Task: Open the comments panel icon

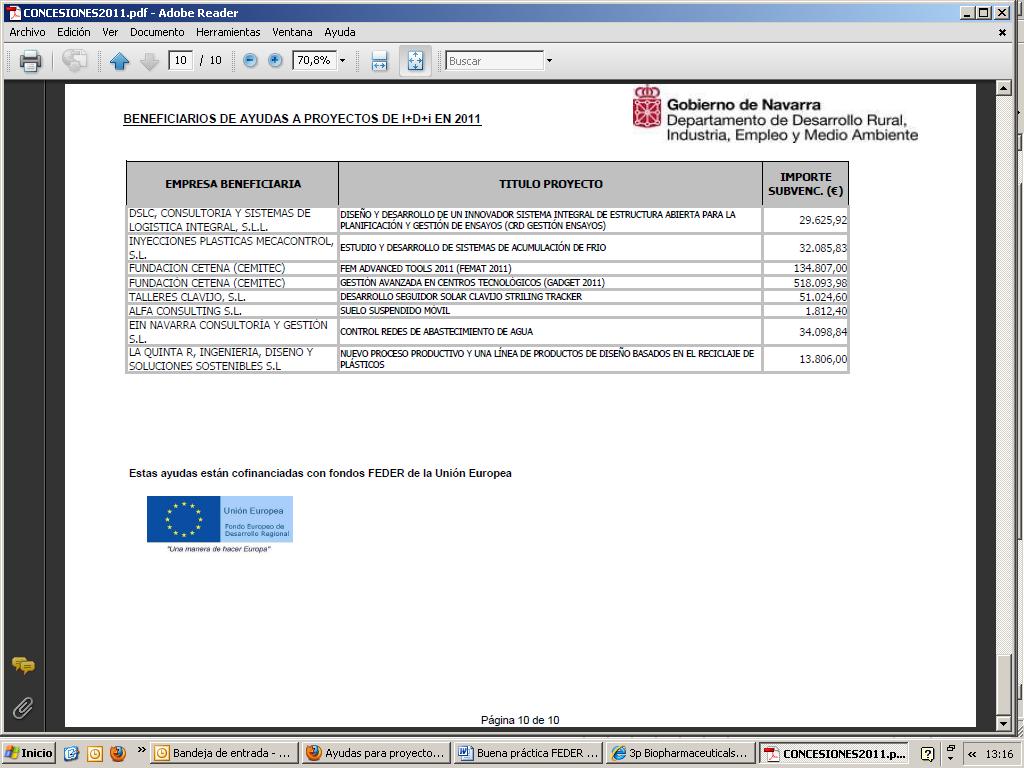Action: tap(24, 666)
